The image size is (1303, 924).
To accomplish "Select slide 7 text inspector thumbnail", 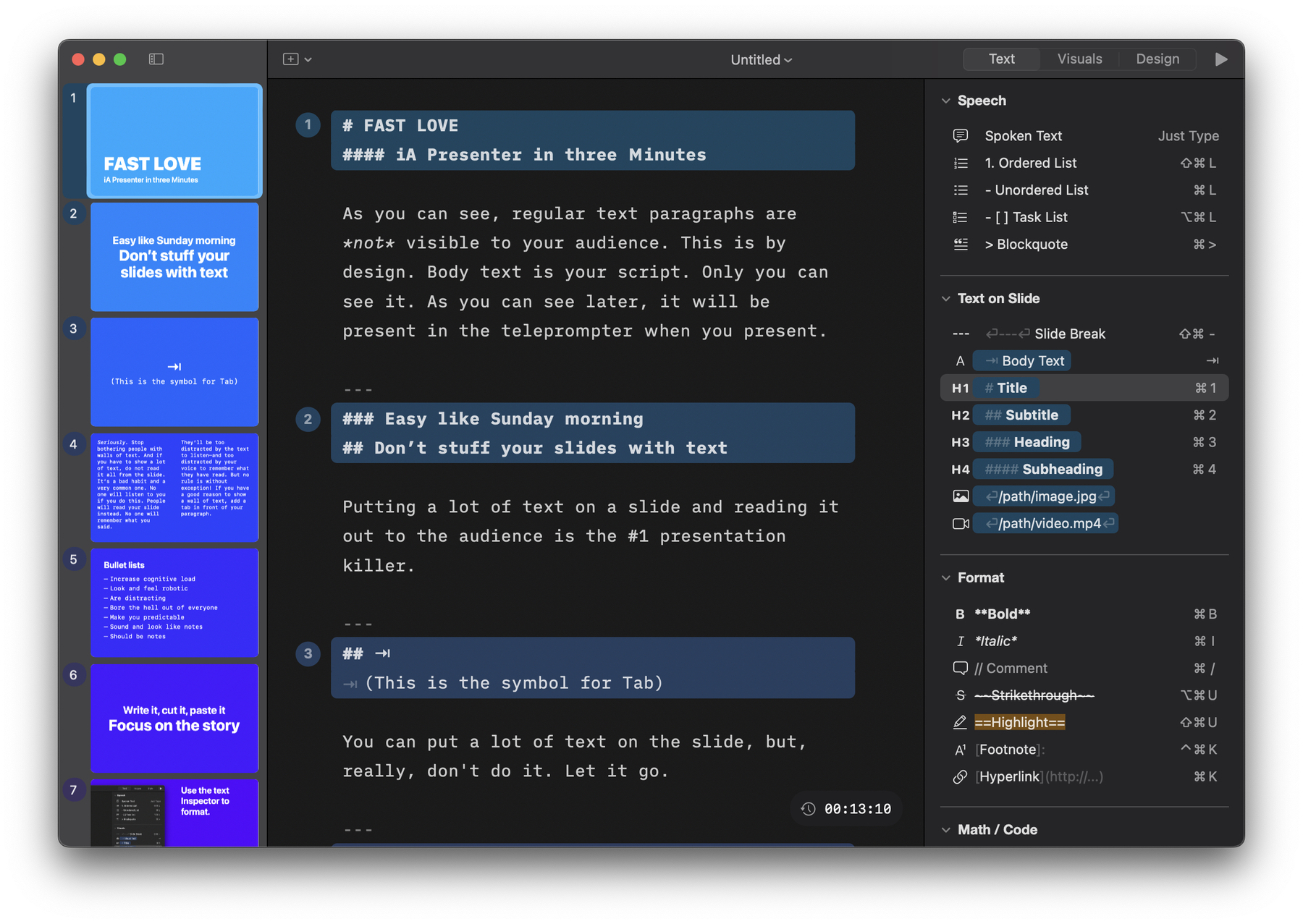I will point(174,813).
